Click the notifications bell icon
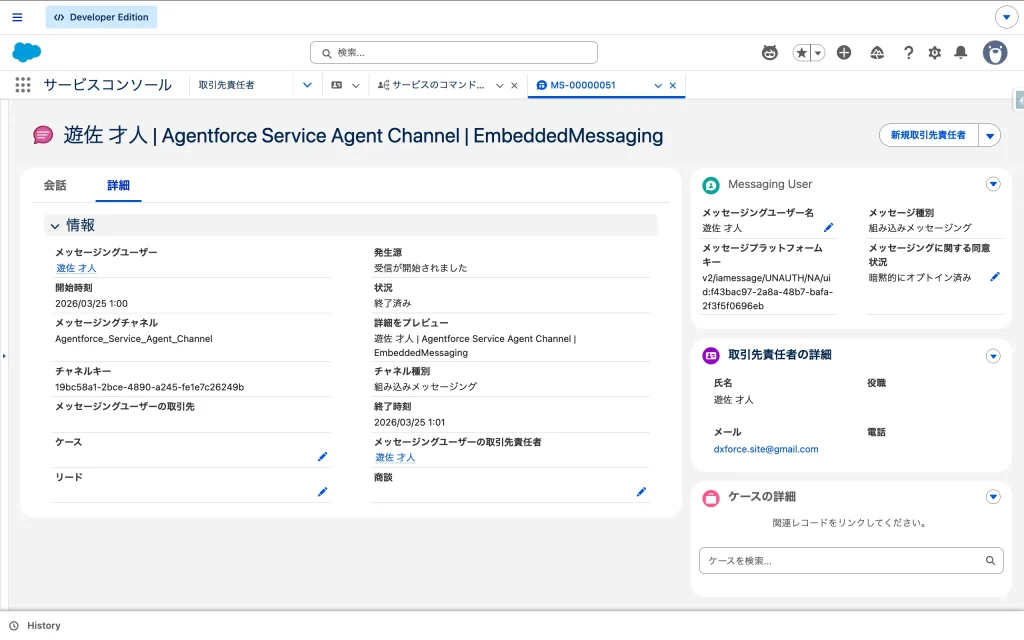The width and height of the screenshot is (1024, 640). click(x=961, y=53)
